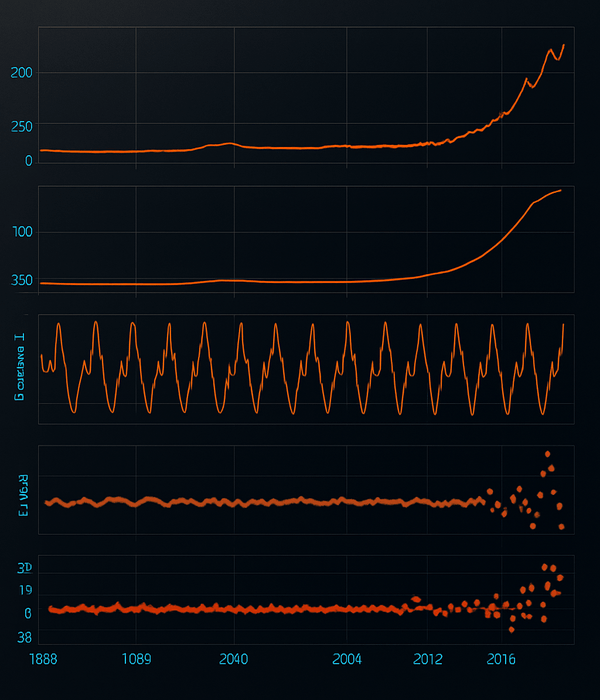Select the "250" y-axis label in top chart

(x=21, y=127)
